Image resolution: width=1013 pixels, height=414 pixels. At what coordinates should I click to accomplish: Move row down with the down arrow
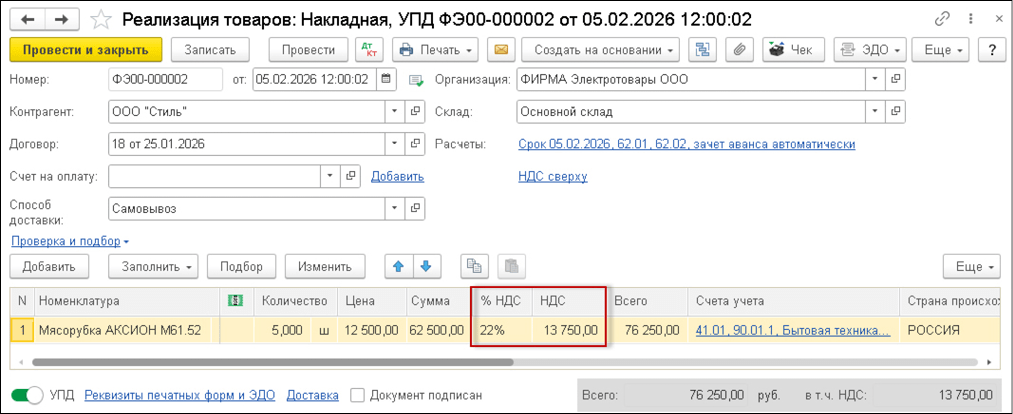tap(425, 266)
